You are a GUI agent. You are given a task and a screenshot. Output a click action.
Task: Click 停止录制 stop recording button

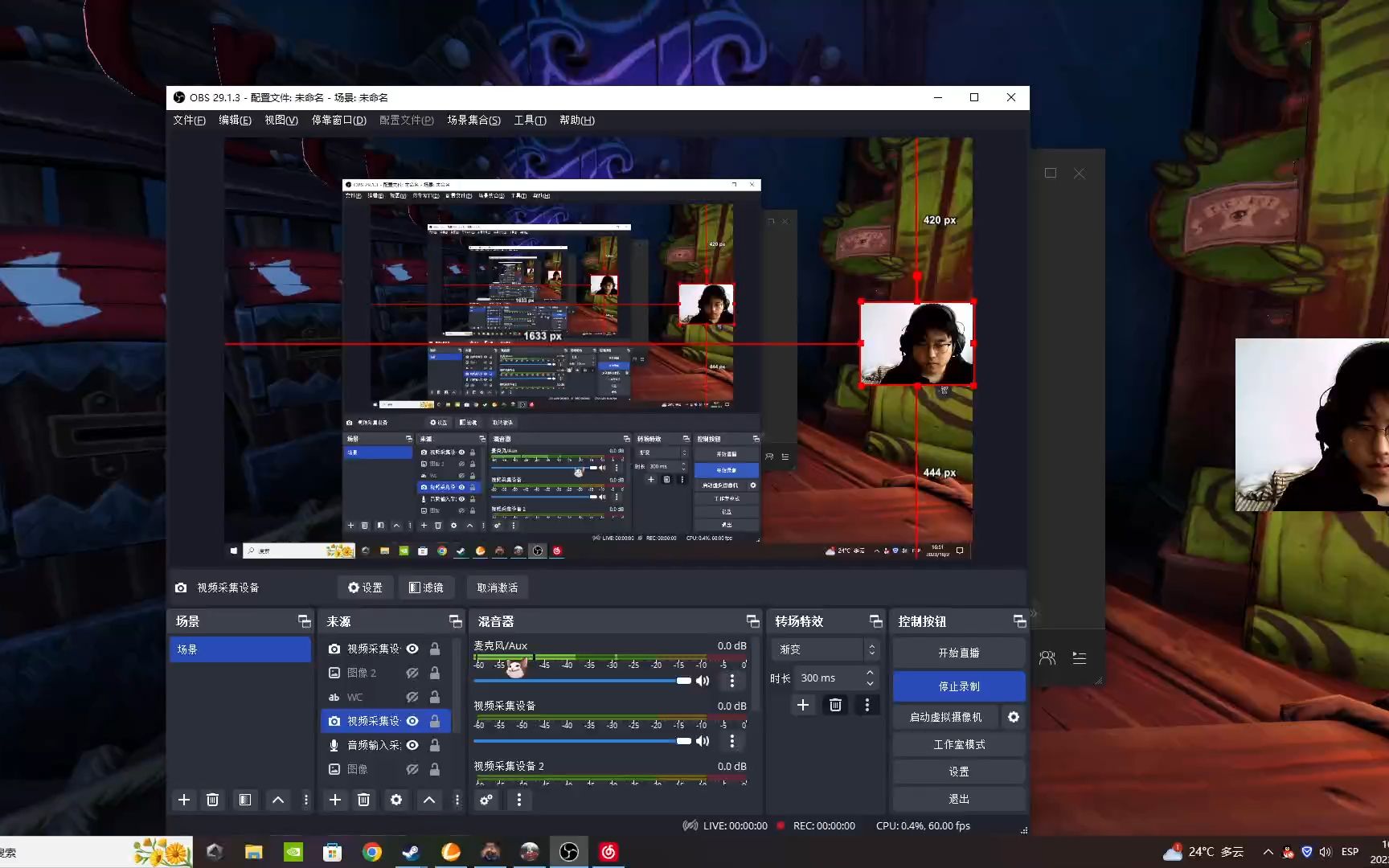click(959, 686)
